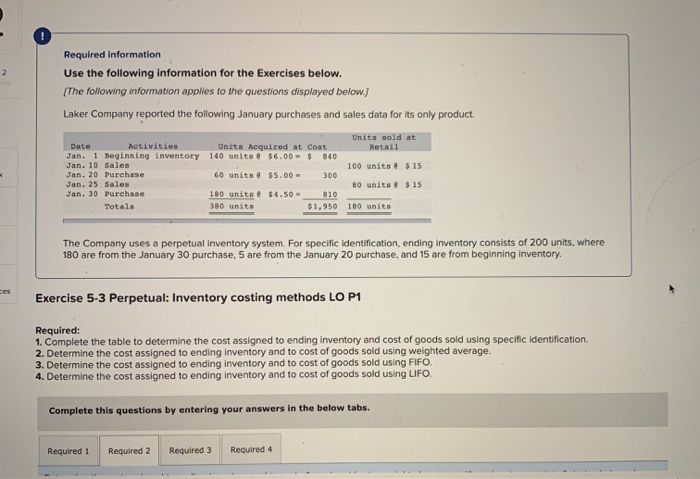Click the 'Complete this questions' instruction bar

point(353,410)
